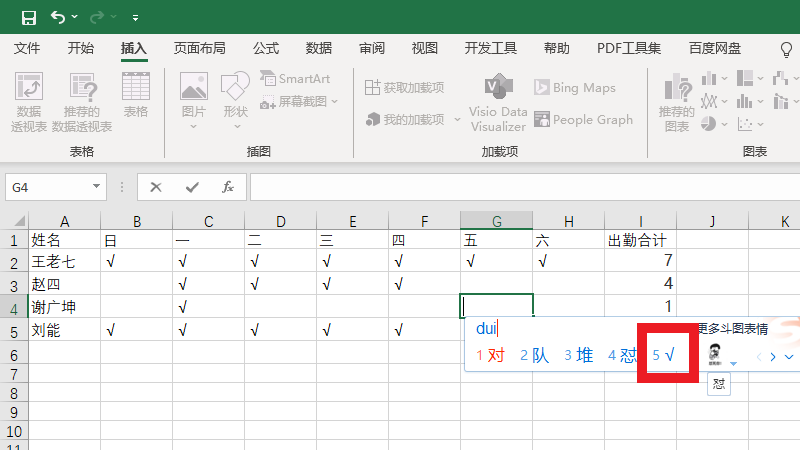Open the People Graph add-in

(582, 120)
